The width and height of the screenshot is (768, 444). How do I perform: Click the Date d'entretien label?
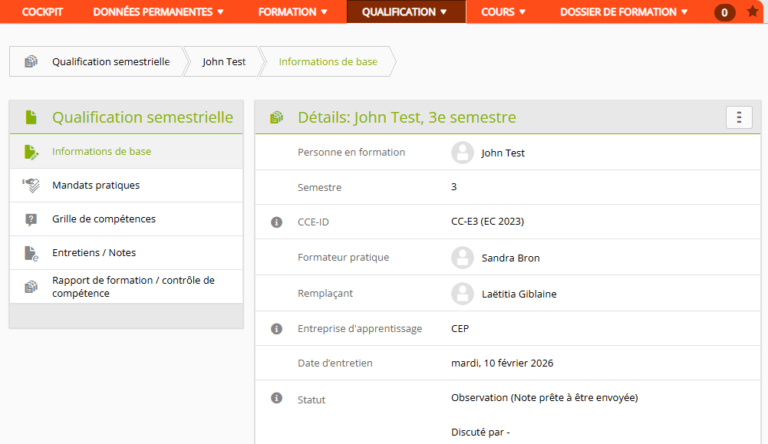coord(335,363)
